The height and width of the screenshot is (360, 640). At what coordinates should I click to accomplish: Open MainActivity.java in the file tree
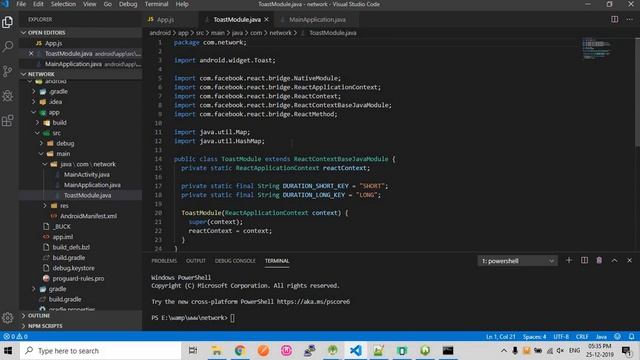[87, 174]
